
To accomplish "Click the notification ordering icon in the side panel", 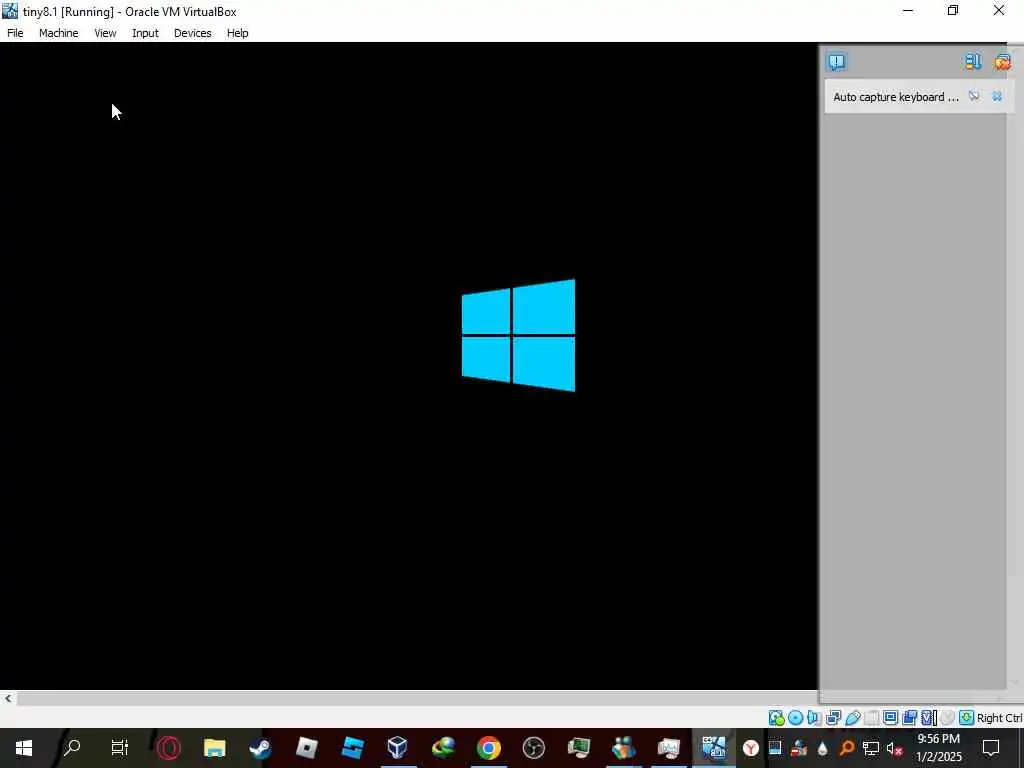I will pyautogui.click(x=973, y=62).
